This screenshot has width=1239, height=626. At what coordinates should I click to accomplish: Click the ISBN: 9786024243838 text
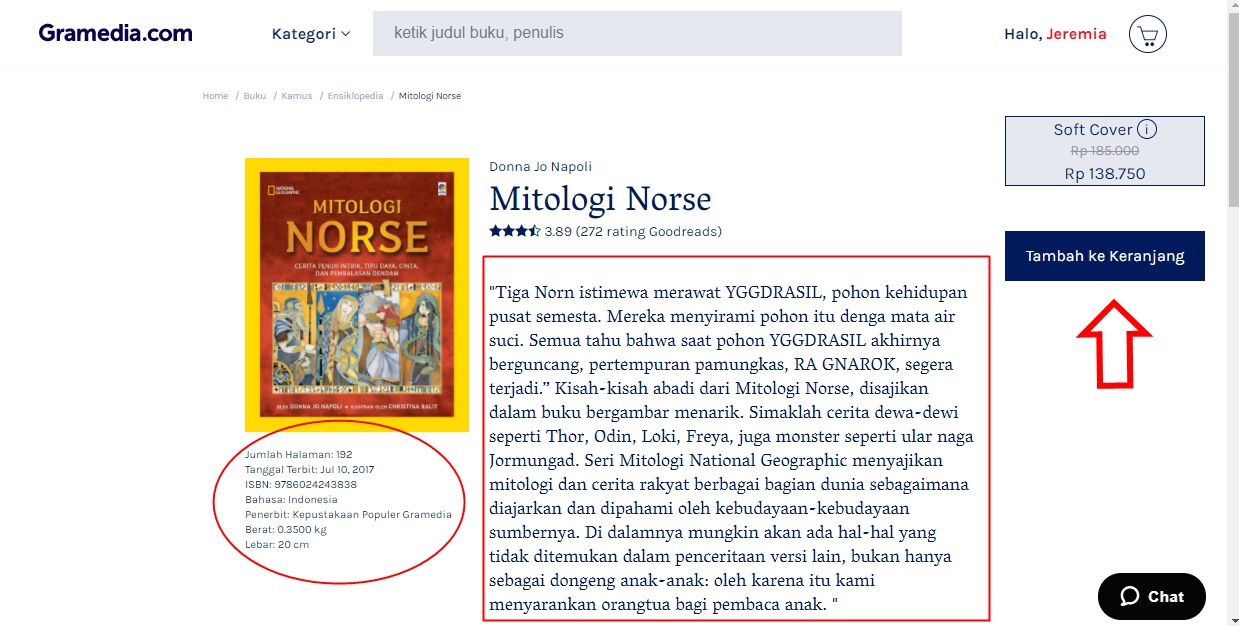[301, 485]
